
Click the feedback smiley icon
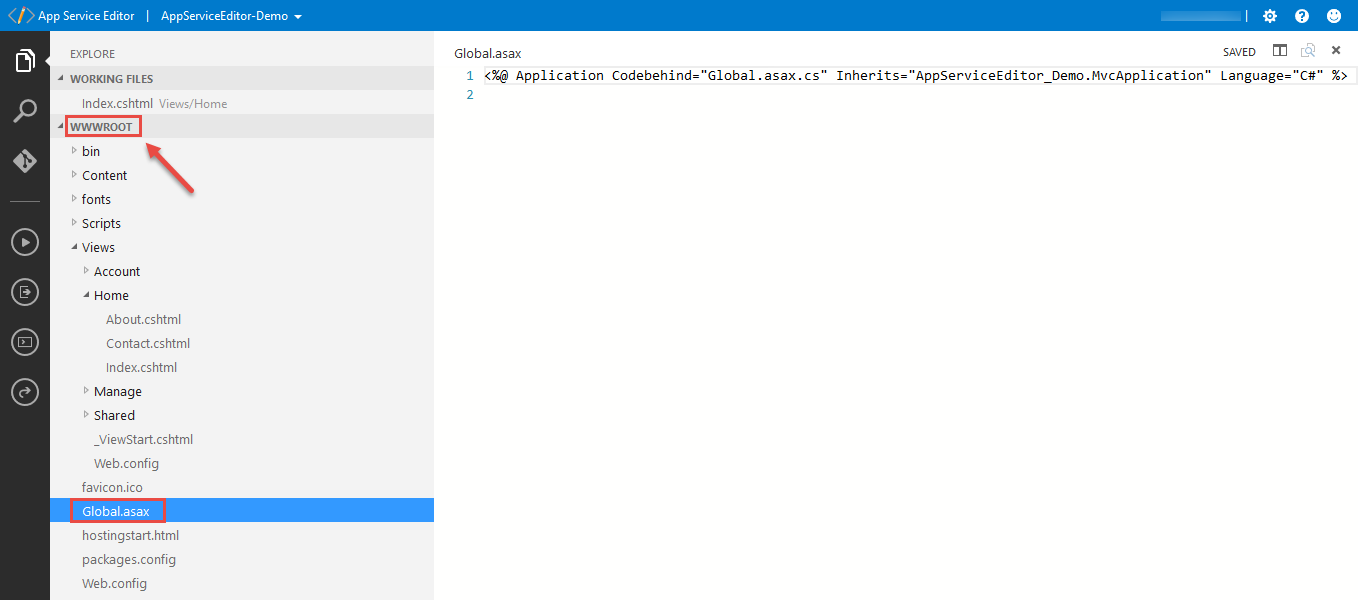click(1334, 16)
